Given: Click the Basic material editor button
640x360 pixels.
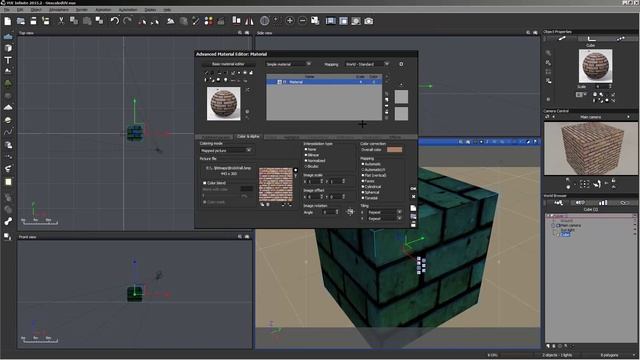Looking at the screenshot, I should [x=228, y=64].
